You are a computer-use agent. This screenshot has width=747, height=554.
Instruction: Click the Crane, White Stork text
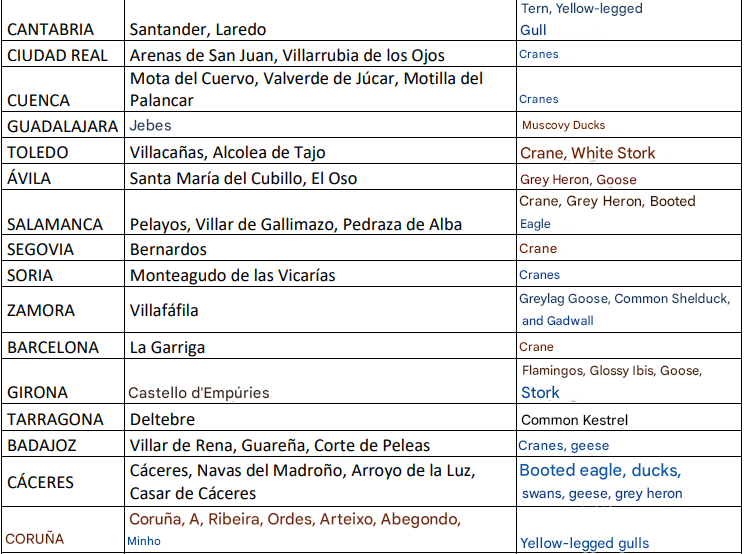click(x=588, y=153)
